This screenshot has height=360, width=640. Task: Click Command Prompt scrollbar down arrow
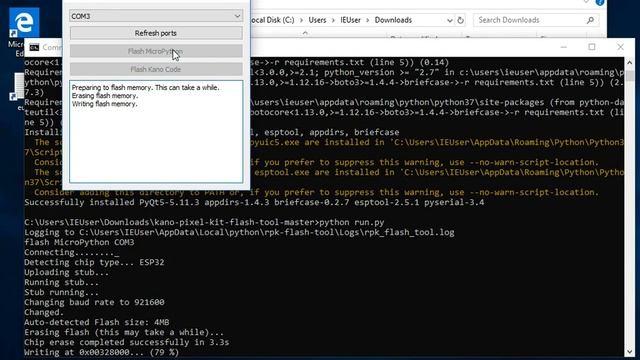(629, 351)
